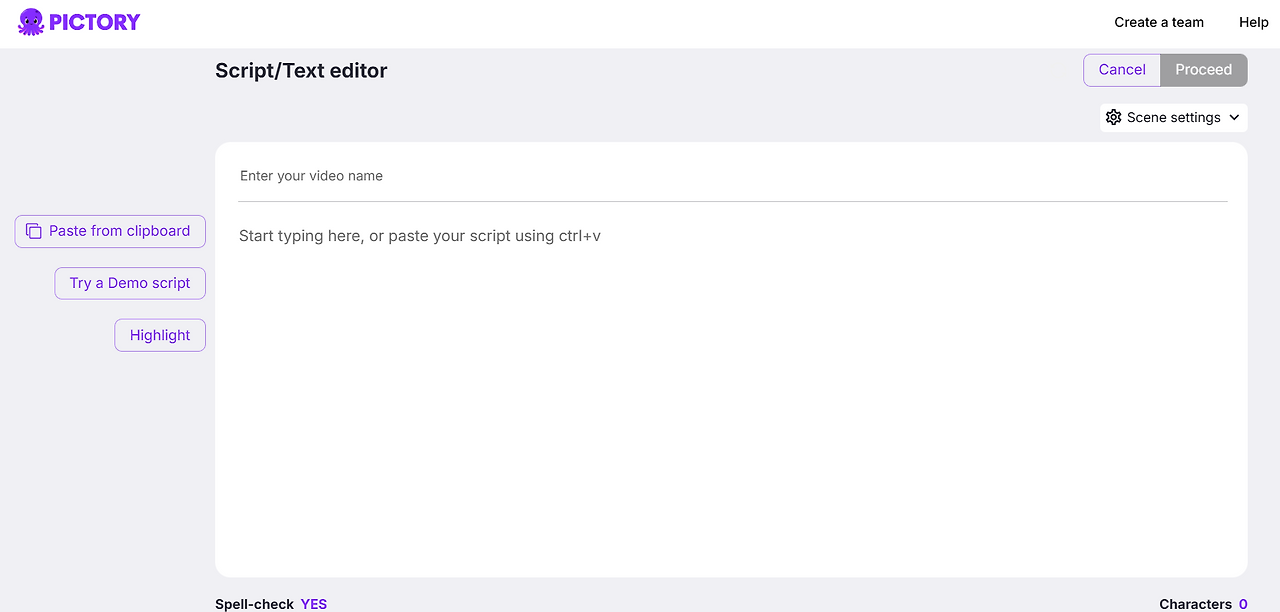Viewport: 1280px width, 612px height.
Task: Focus the Enter your video name field
Action: click(733, 176)
